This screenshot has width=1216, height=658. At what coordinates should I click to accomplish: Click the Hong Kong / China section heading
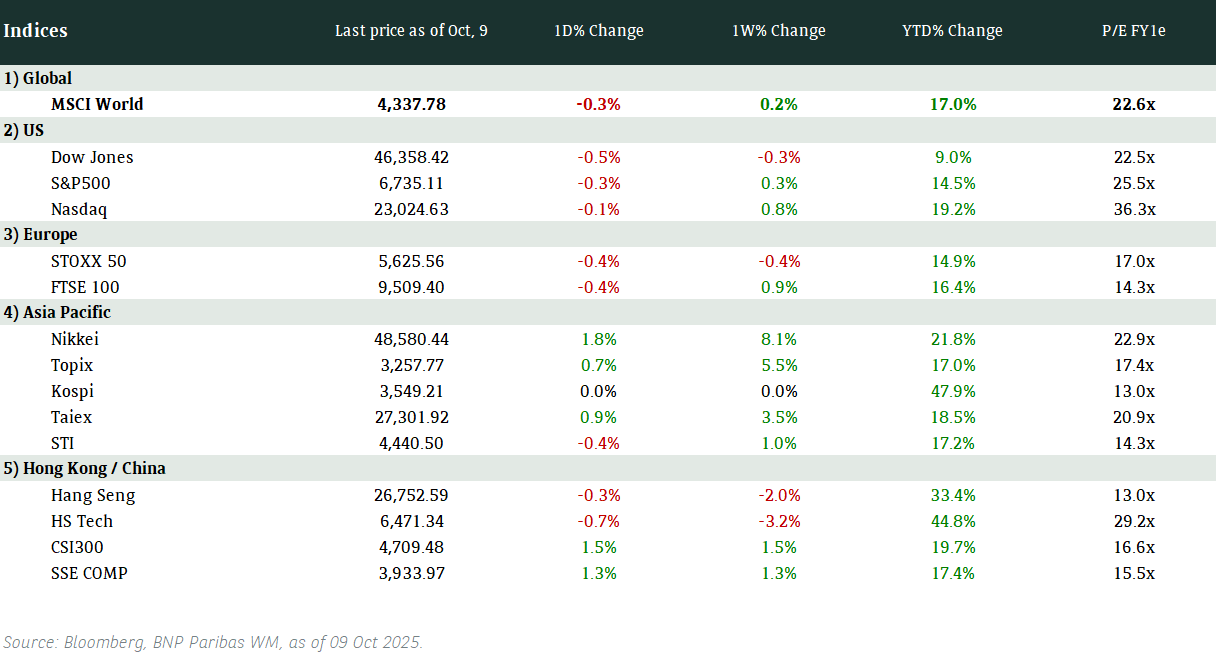85,468
